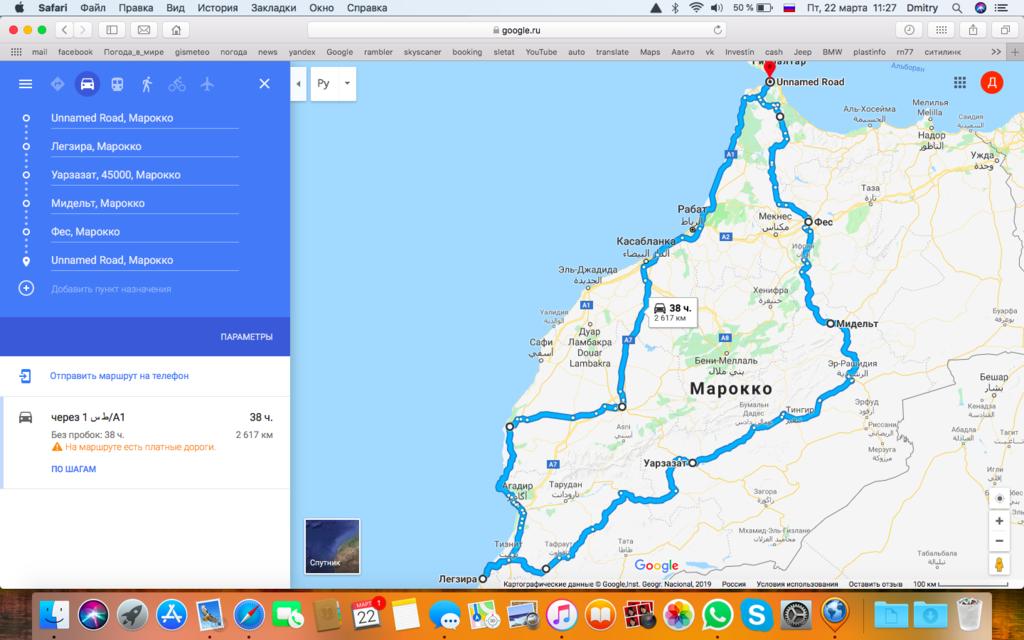Select driving travel mode icon
This screenshot has height=640, width=1024.
coord(87,84)
